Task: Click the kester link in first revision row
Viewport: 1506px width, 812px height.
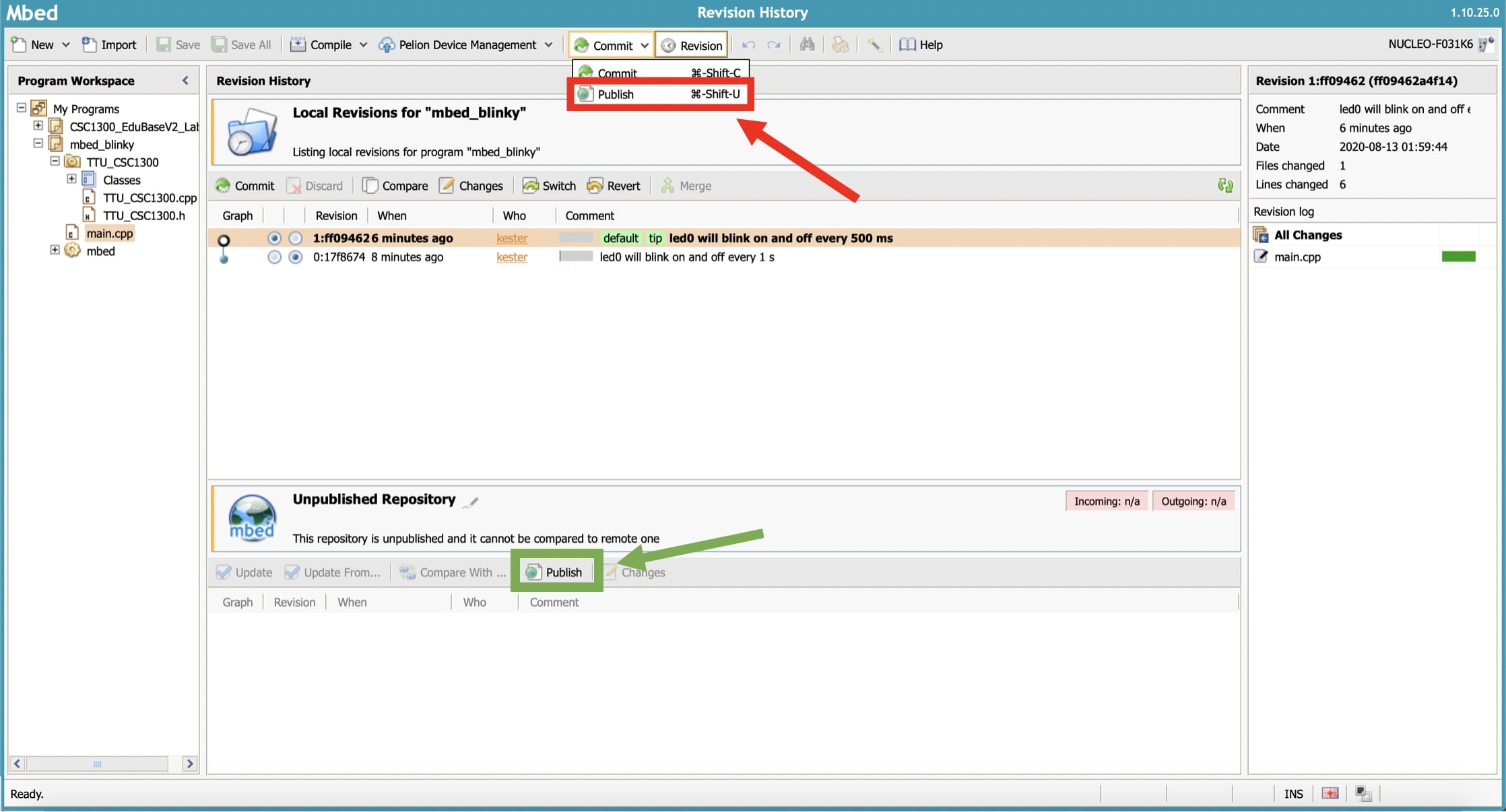Action: click(x=512, y=238)
